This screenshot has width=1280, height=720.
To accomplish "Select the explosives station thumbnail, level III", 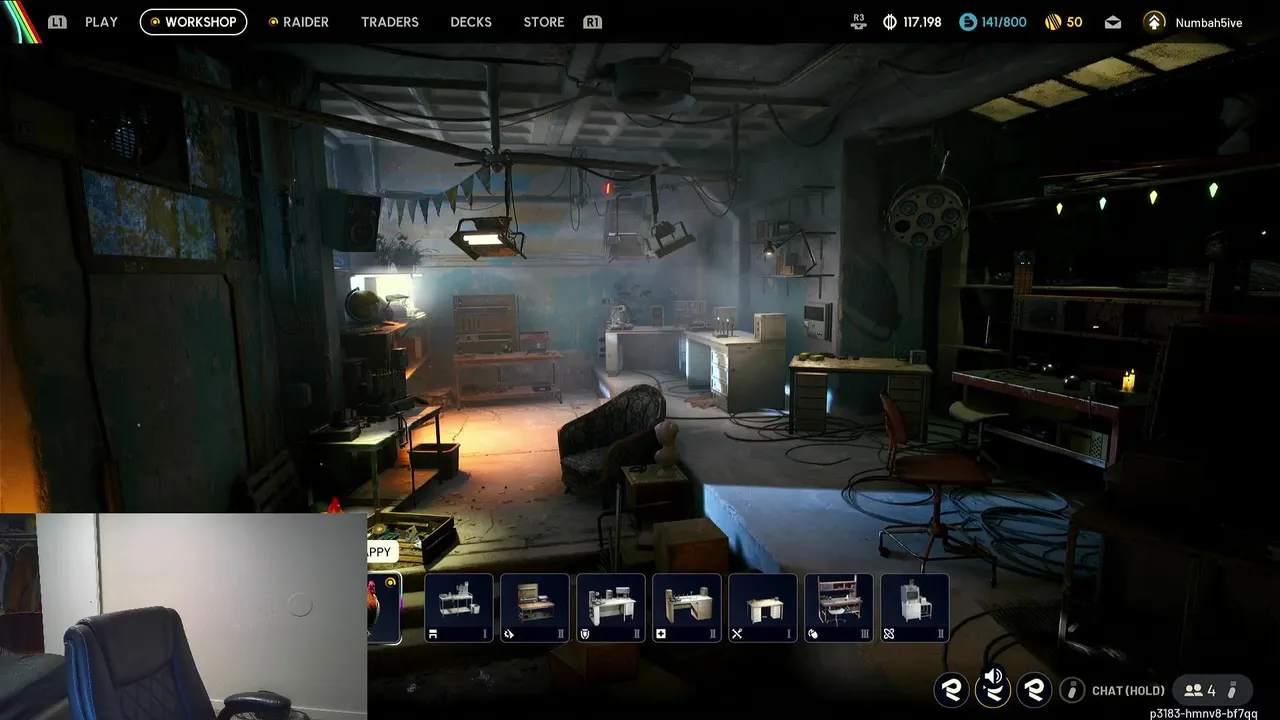I will tap(839, 608).
